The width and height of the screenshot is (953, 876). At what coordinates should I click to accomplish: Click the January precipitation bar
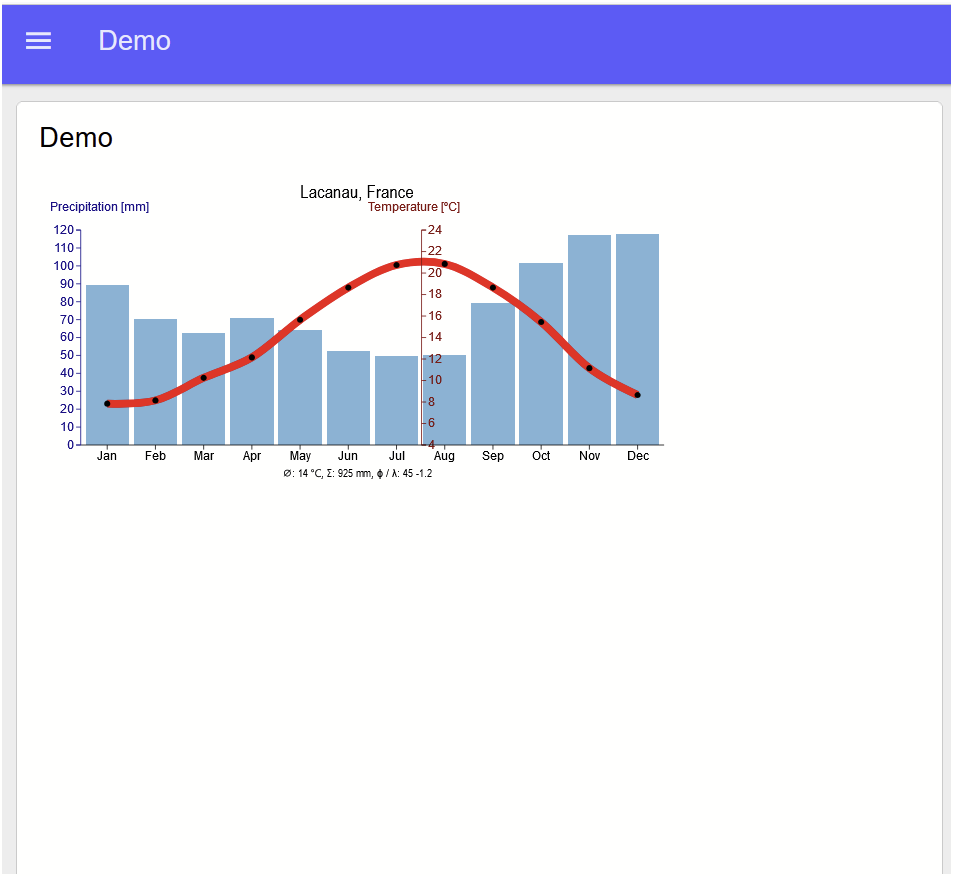(x=108, y=365)
